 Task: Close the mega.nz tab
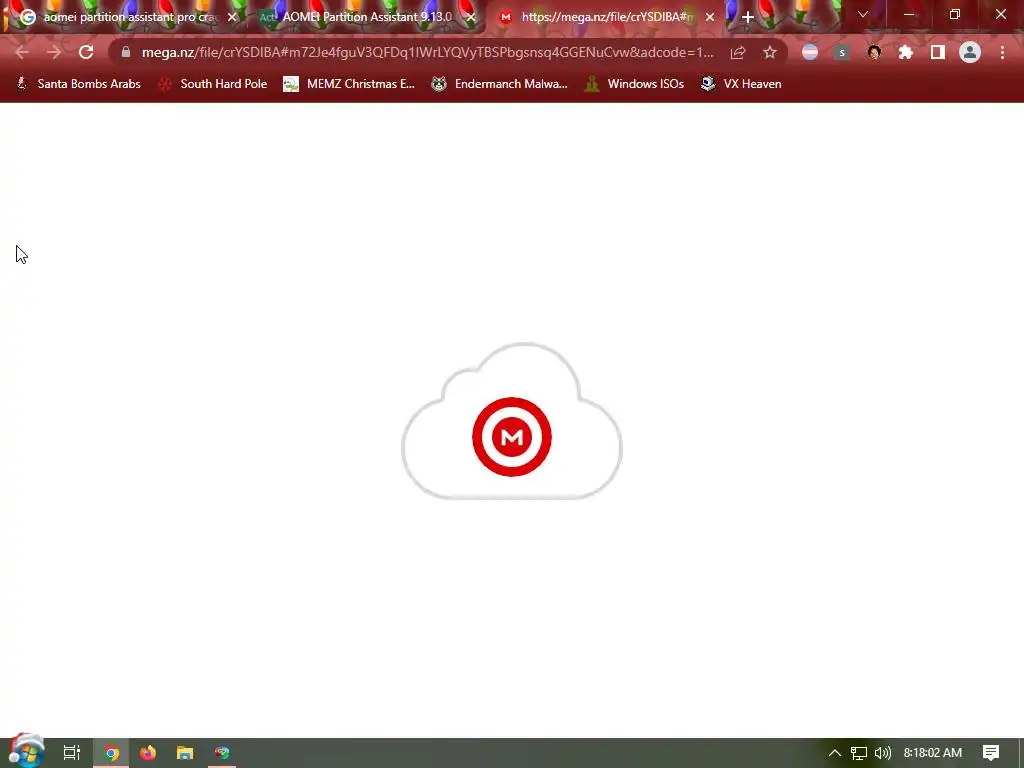(710, 18)
